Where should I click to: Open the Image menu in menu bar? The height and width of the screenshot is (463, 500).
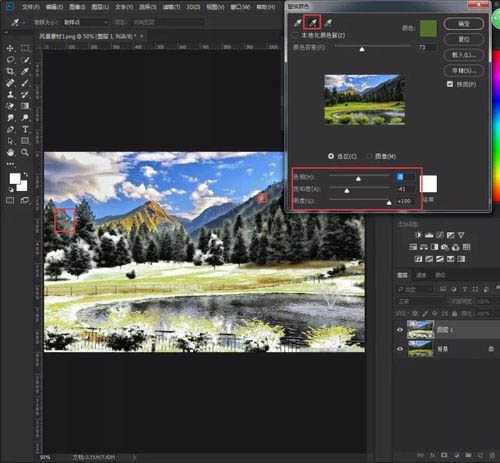tap(77, 7)
